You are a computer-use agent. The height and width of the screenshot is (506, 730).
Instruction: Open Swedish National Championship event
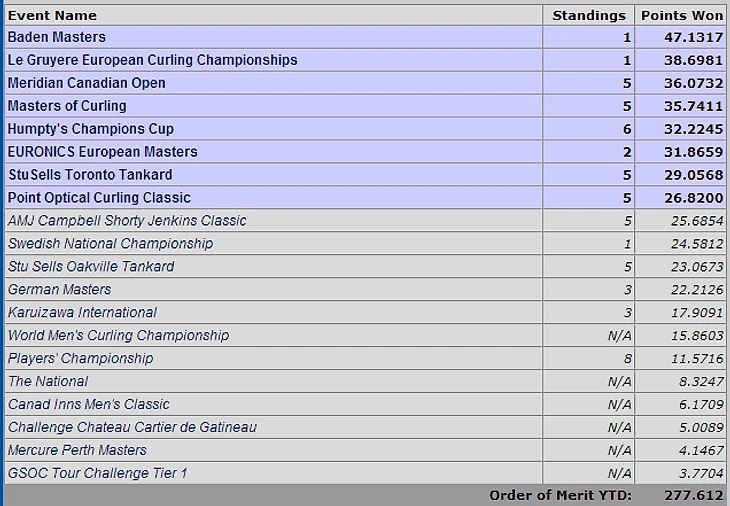tap(110, 243)
